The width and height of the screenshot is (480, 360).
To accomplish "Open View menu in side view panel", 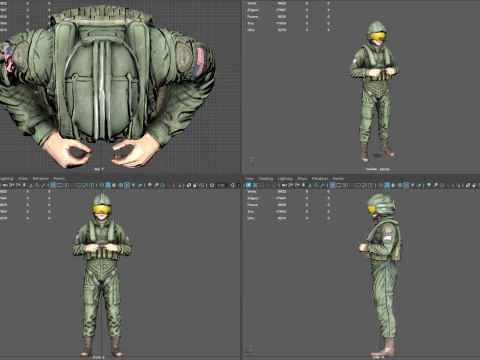I will pos(249,178).
